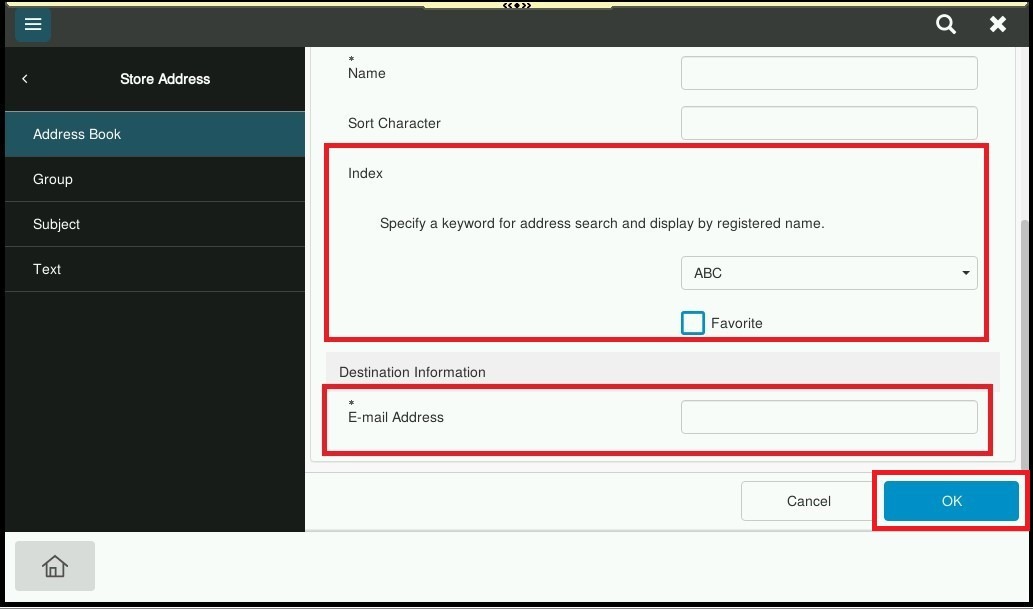Viewport: 1033px width, 609px height.
Task: Close the screen with the X icon
Action: tap(997, 25)
